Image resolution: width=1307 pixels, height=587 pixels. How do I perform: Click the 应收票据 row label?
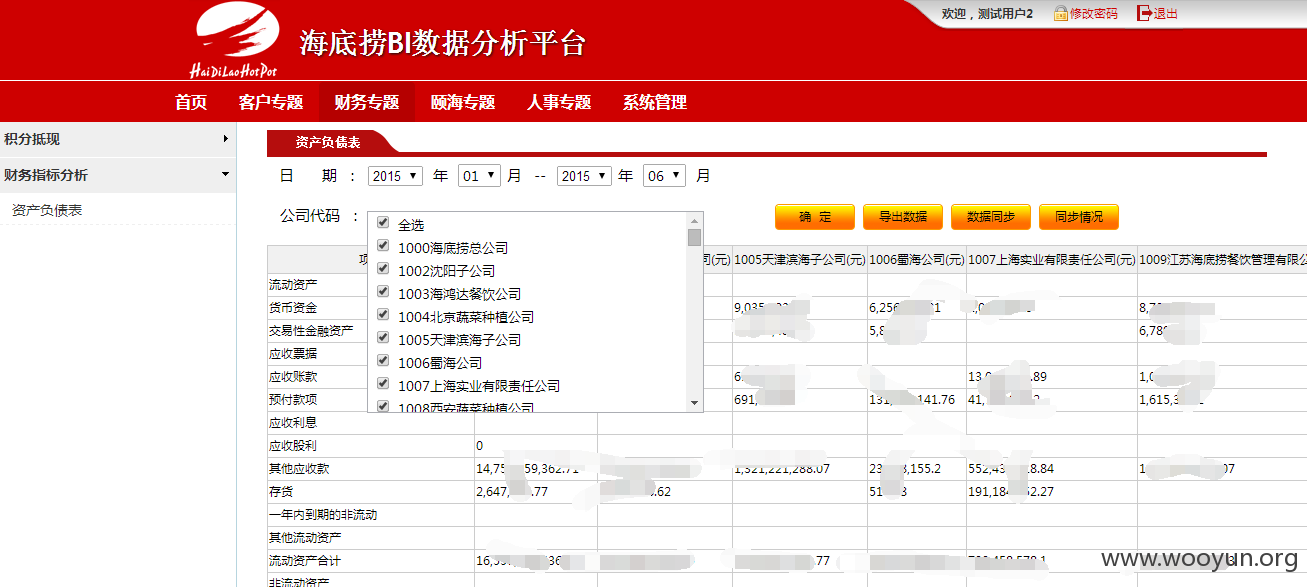(x=293, y=353)
